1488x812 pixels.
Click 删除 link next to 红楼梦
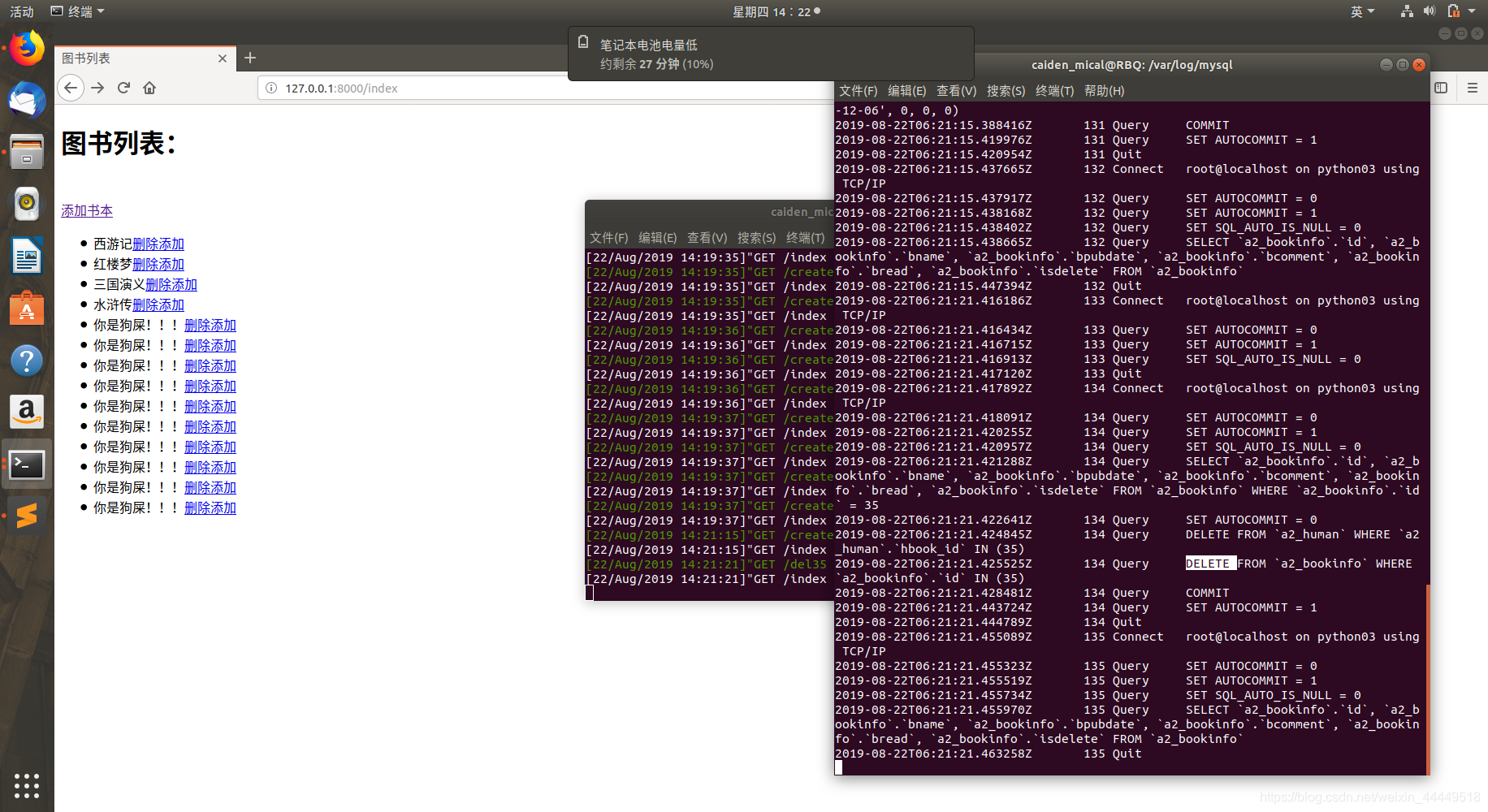click(x=145, y=264)
